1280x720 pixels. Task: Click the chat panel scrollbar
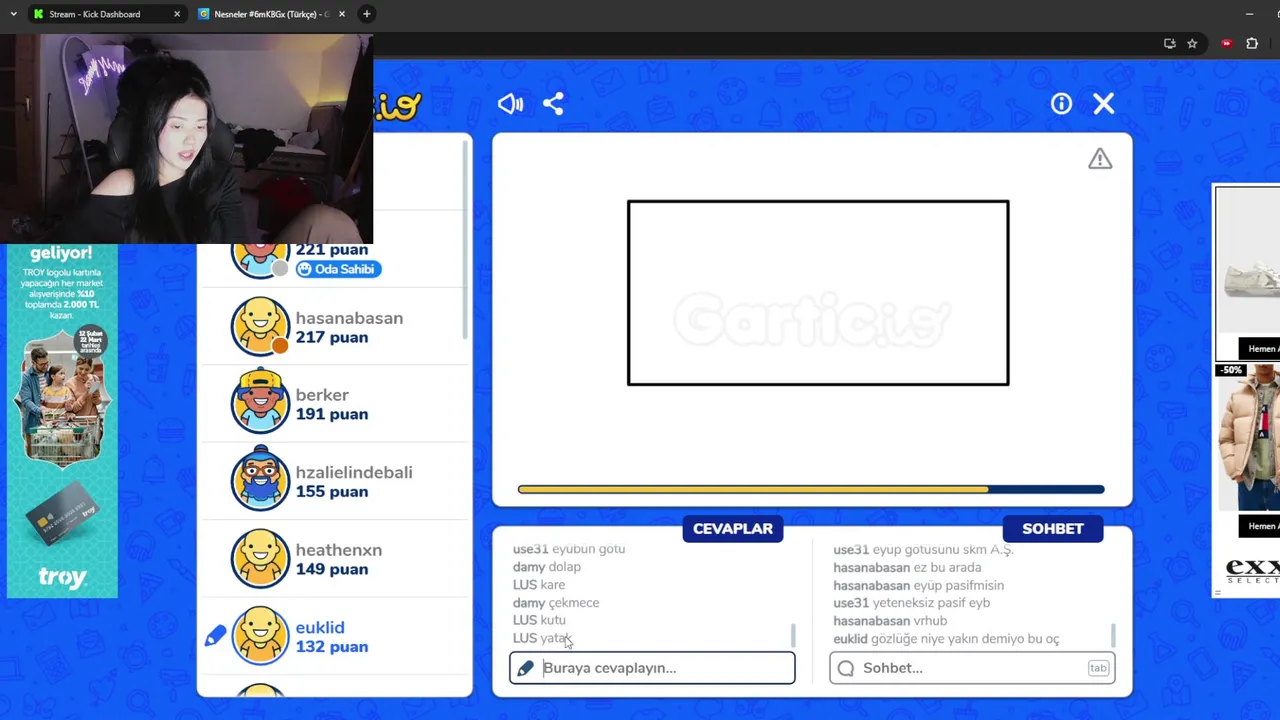pos(1113,635)
